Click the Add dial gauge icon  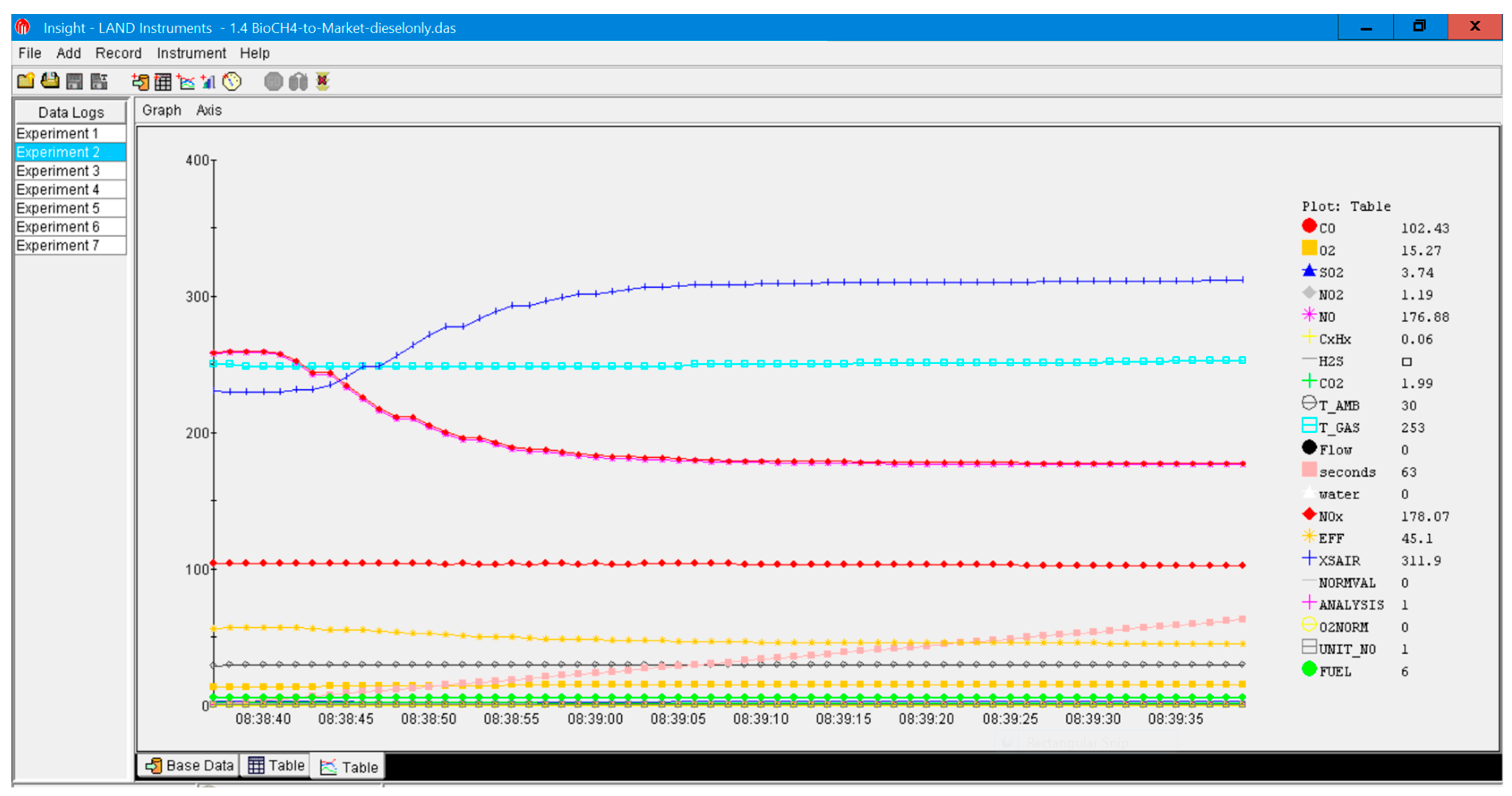point(232,81)
